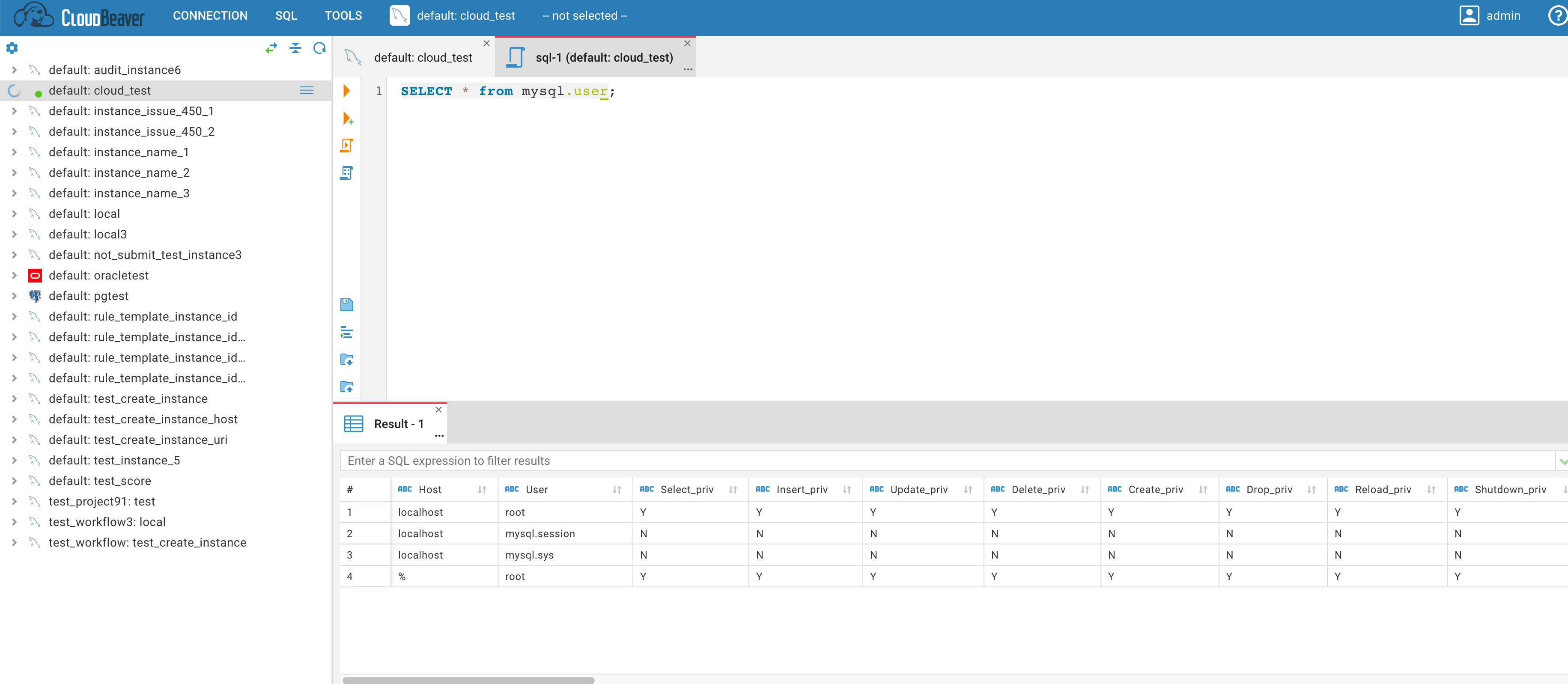Format the SQL query text
Image resolution: width=1568 pixels, height=684 pixels.
click(347, 332)
